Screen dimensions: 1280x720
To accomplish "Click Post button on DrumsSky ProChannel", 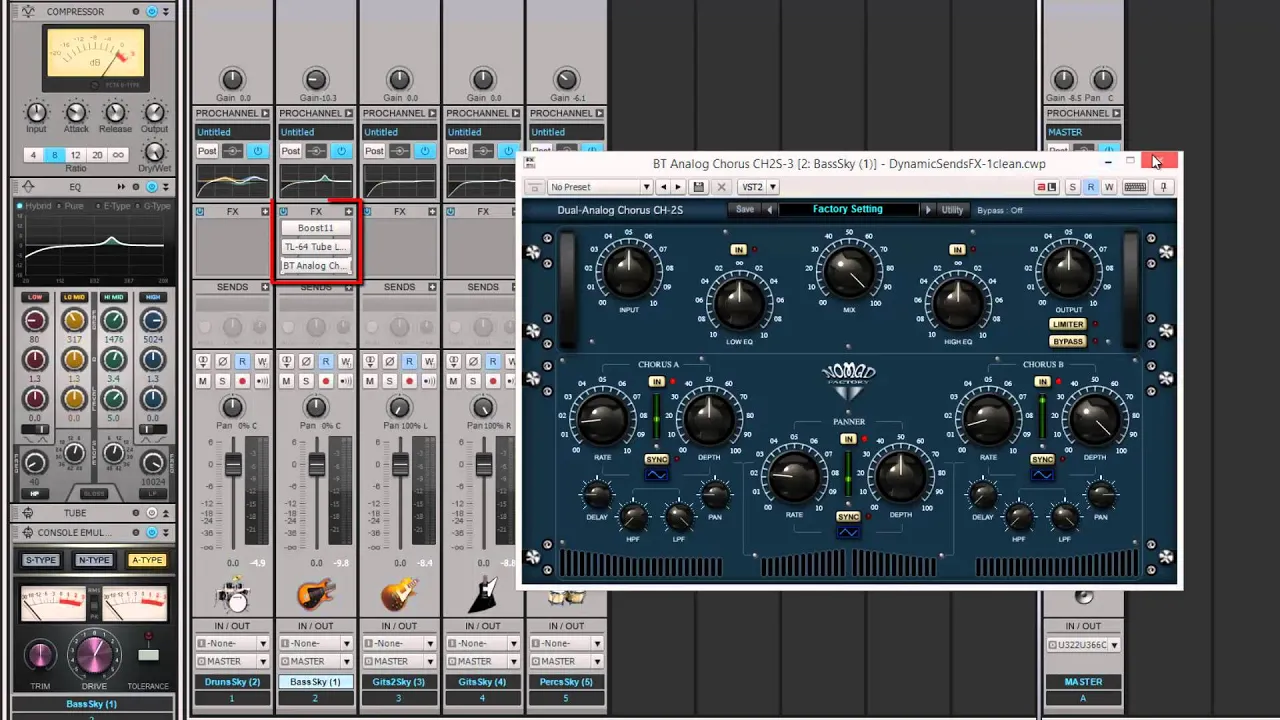I will [207, 151].
